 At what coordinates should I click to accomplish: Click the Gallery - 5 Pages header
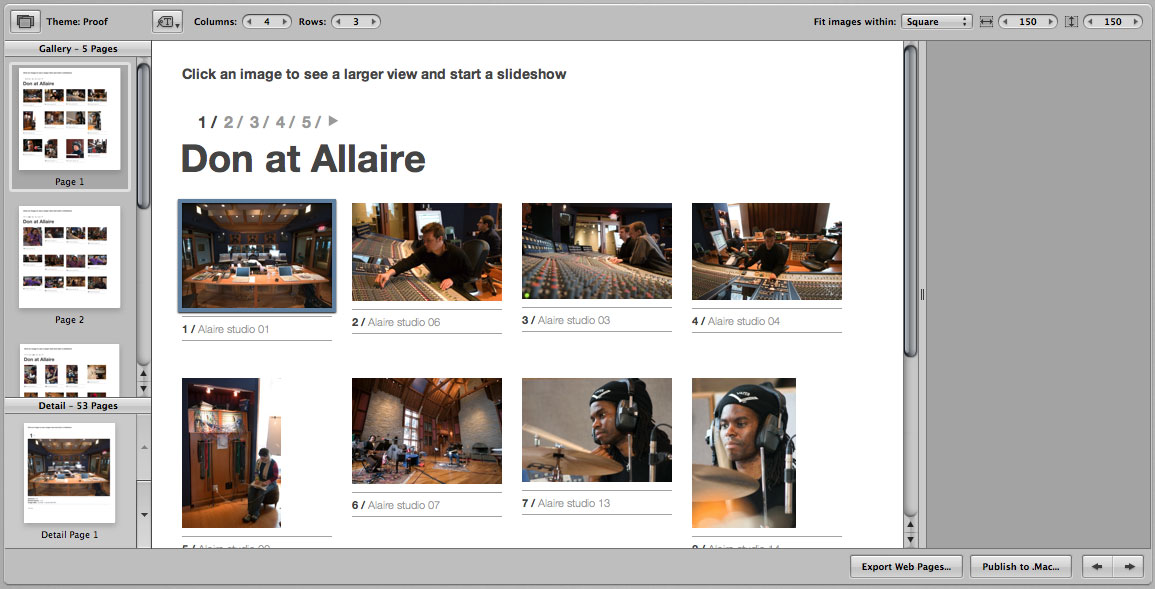click(x=78, y=49)
